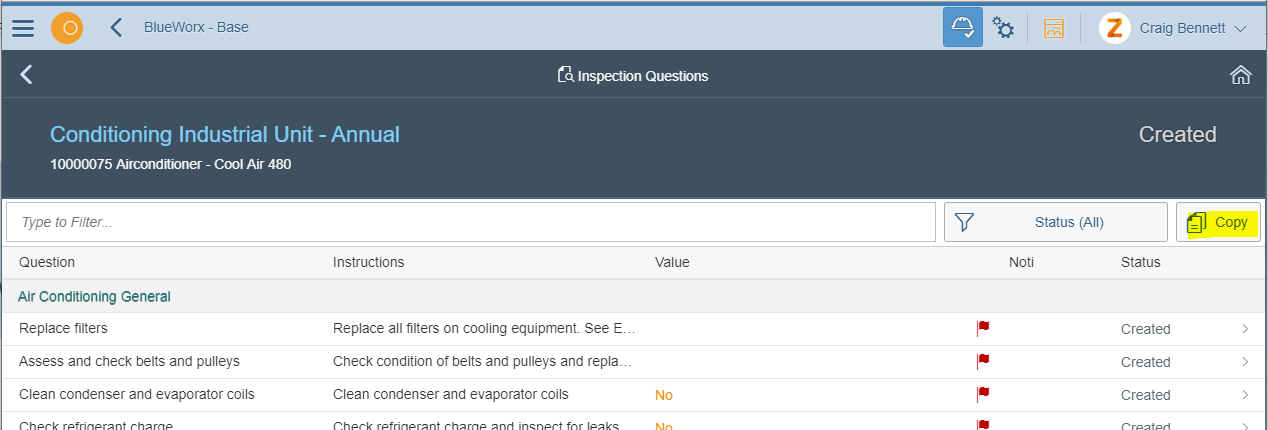
Task: Click the Copy button
Action: 1218,222
